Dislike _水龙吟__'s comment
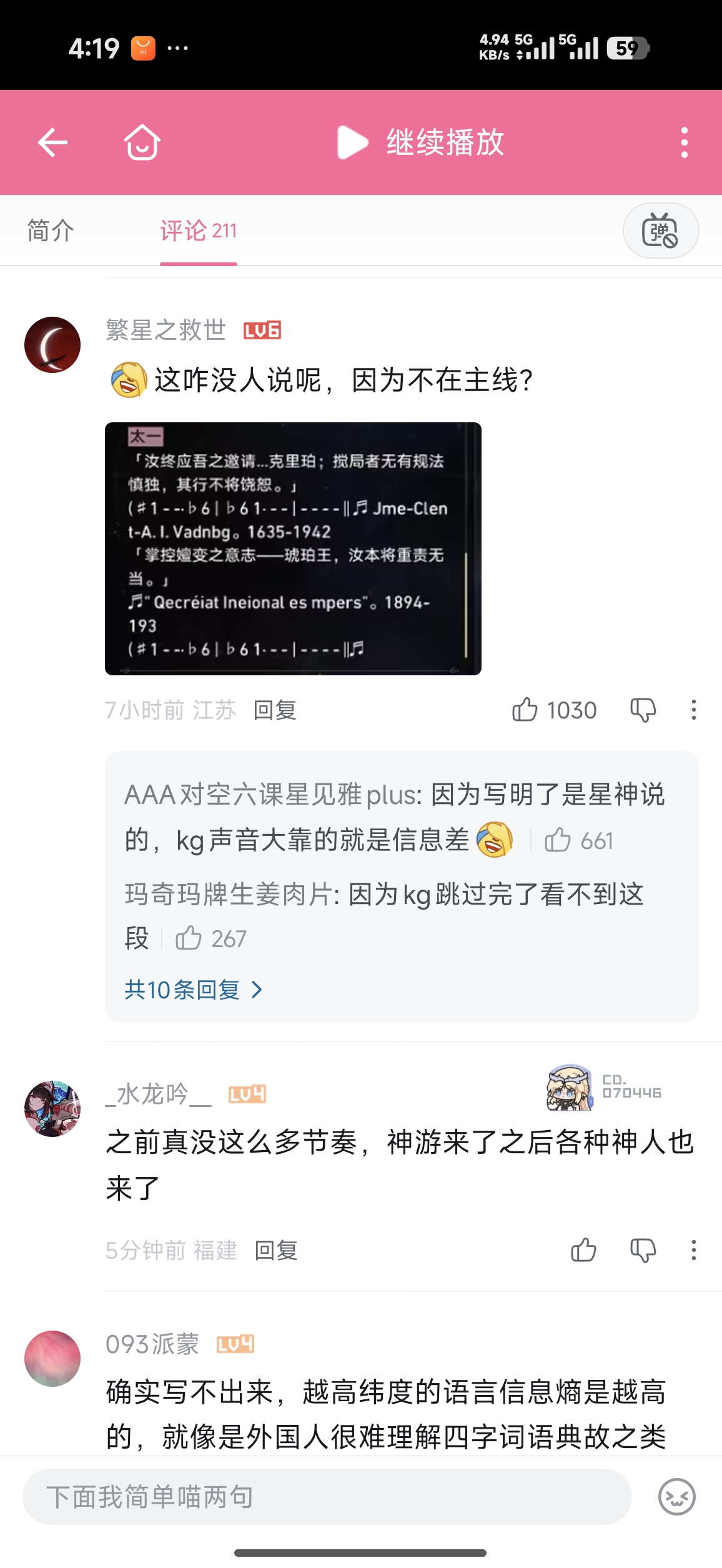This screenshot has width=722, height=1568. click(x=643, y=1250)
